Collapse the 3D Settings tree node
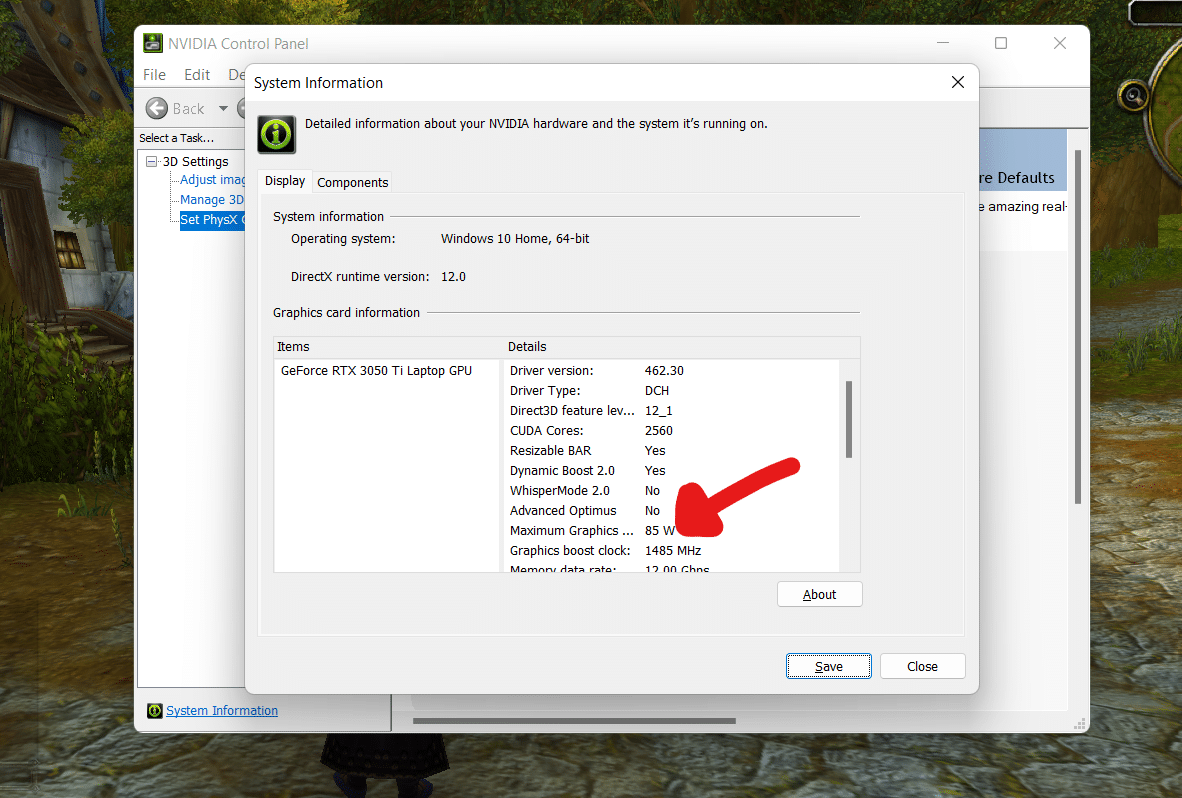The height and width of the screenshot is (798, 1182). click(152, 161)
